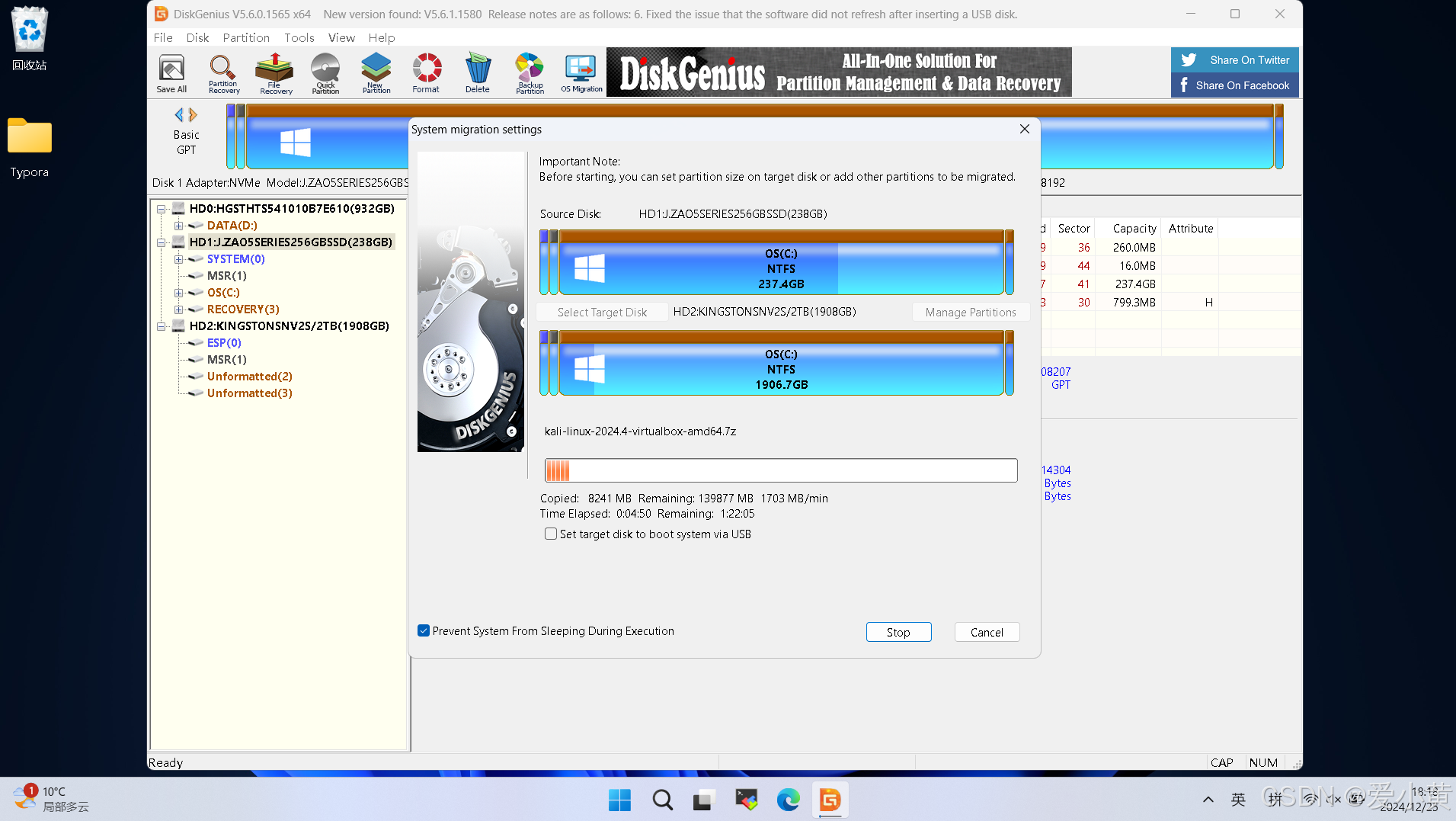Select Unformatted(3) partition in tree
This screenshot has height=821, width=1456.
(x=250, y=393)
